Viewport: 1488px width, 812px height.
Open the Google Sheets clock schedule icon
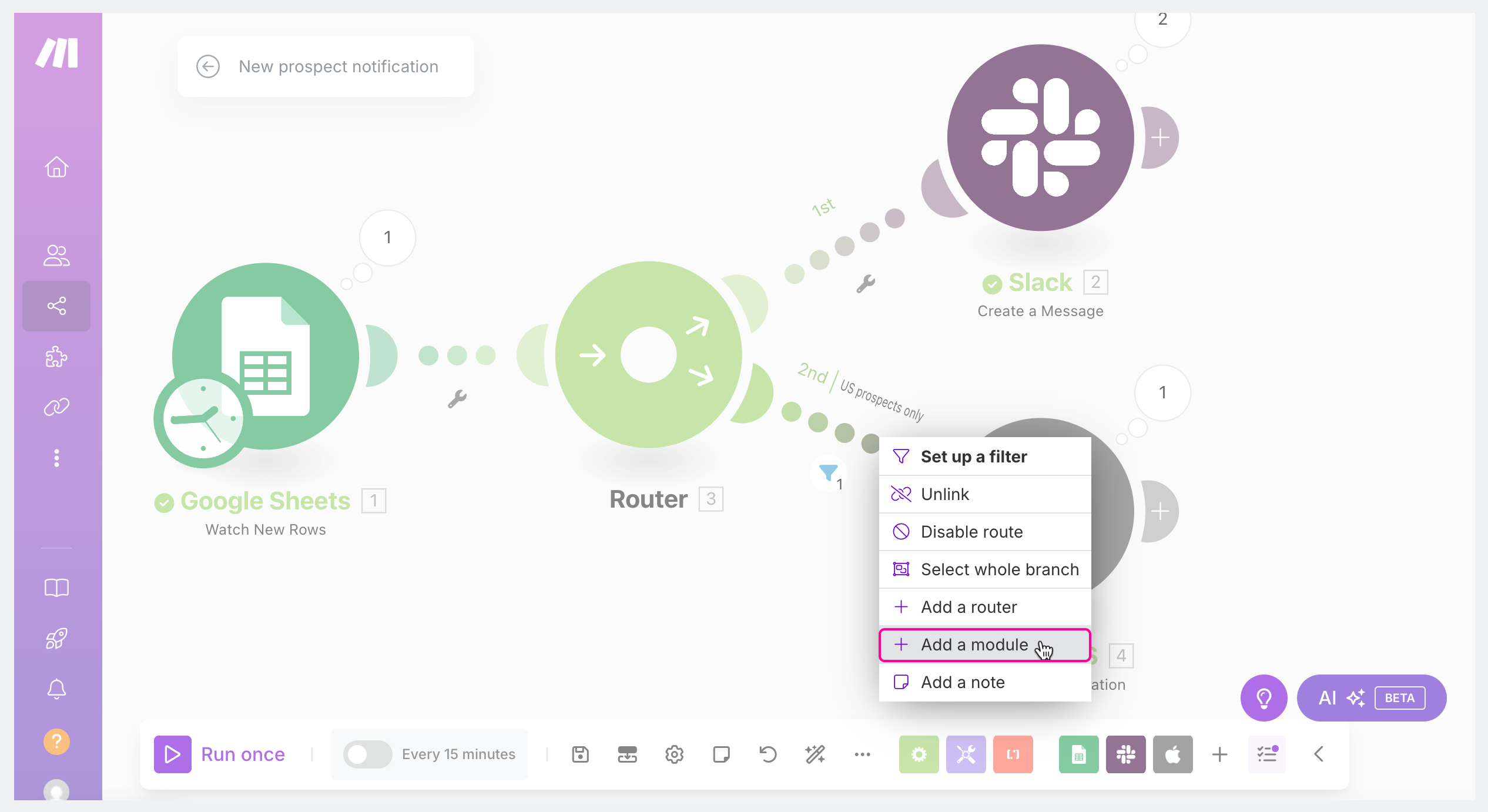(x=203, y=419)
